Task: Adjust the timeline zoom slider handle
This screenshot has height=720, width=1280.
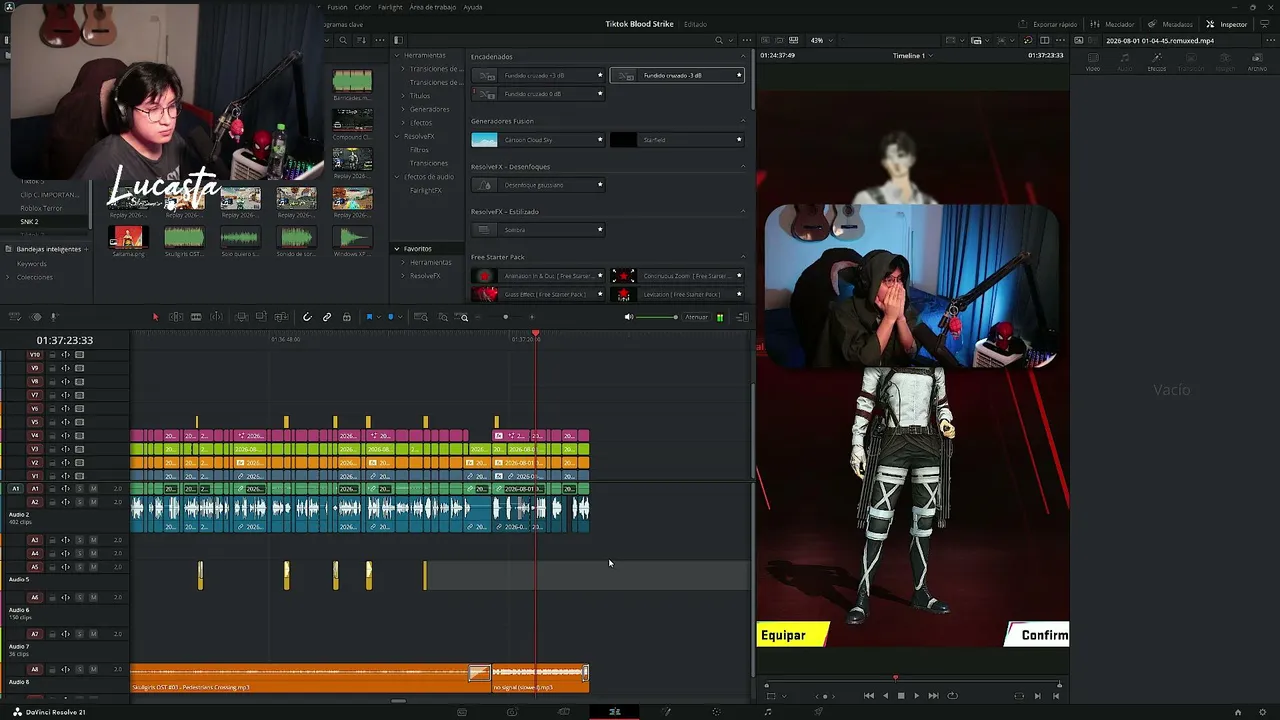Action: [x=505, y=317]
